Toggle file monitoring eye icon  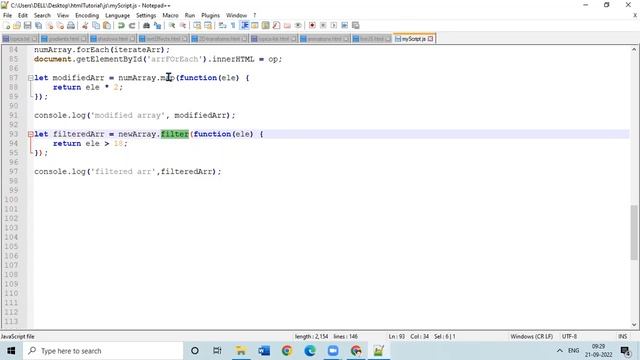298,25
